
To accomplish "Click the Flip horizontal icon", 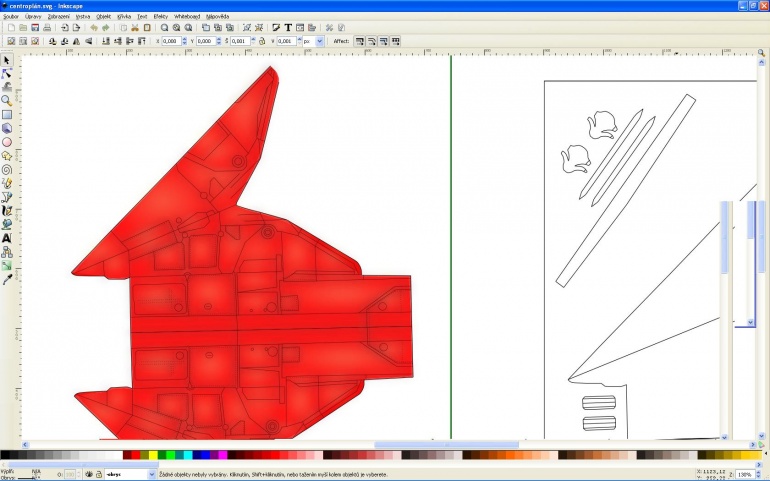I will tap(77, 41).
